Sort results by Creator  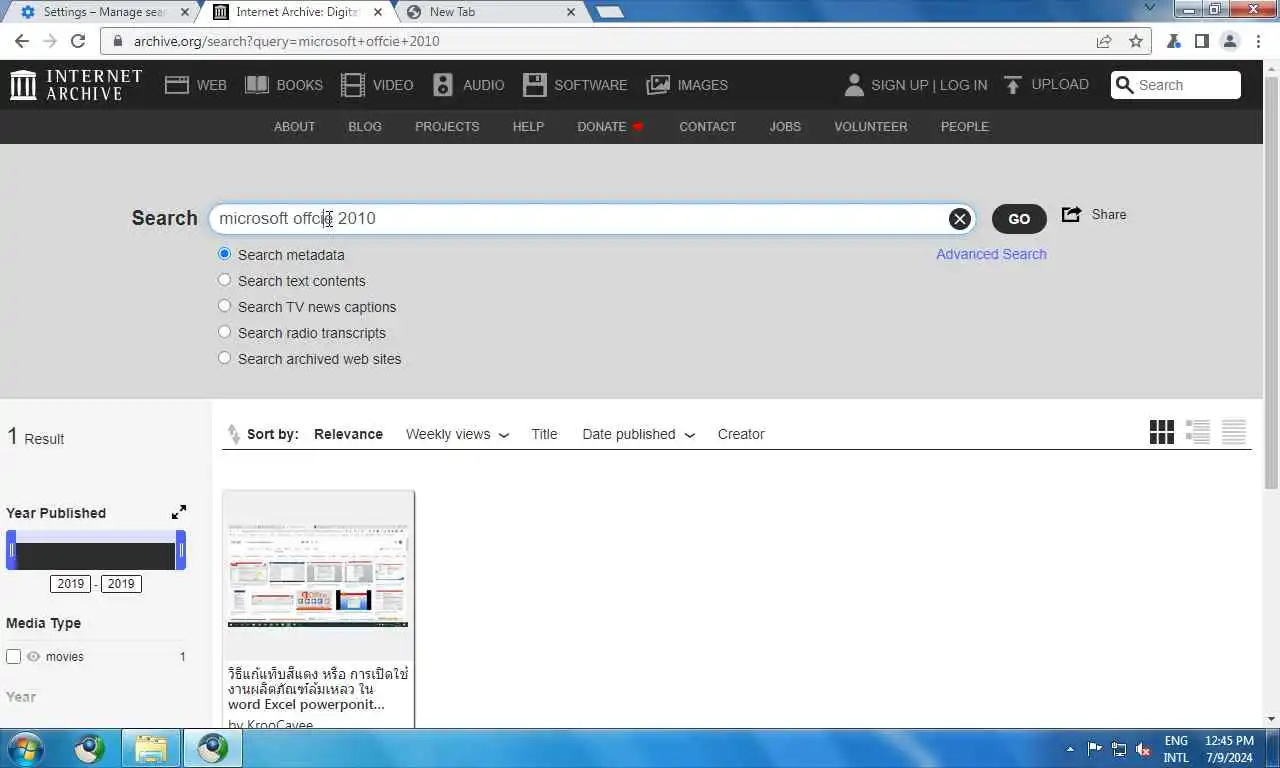pyautogui.click(x=741, y=434)
